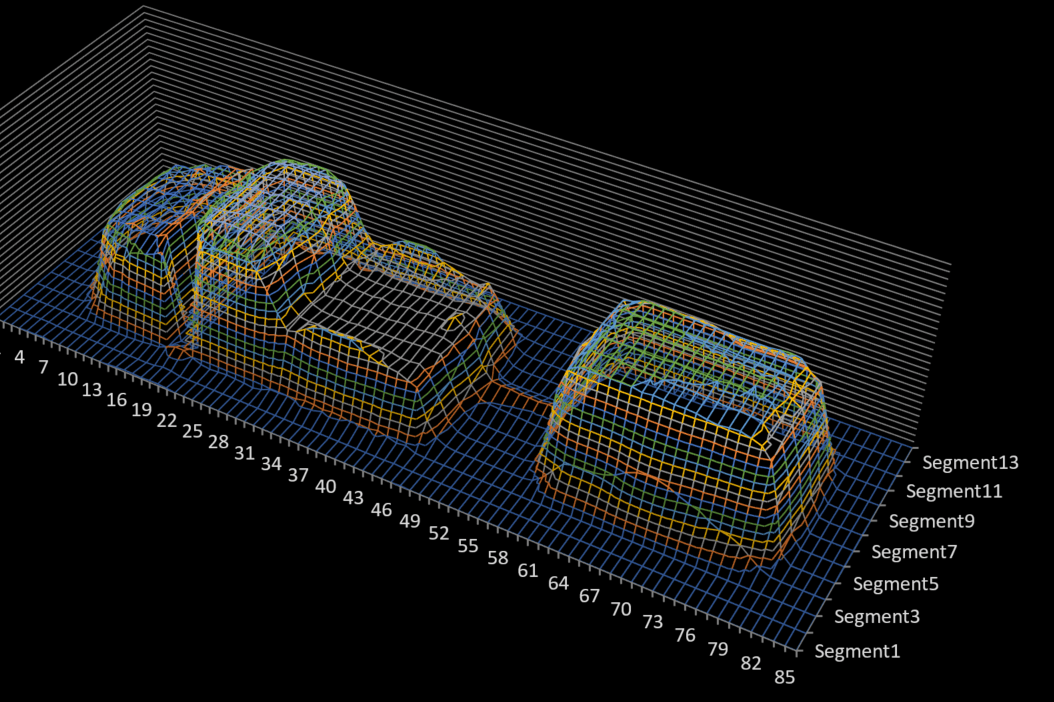
Task: Click the "Segment11" series label
Action: 954,491
